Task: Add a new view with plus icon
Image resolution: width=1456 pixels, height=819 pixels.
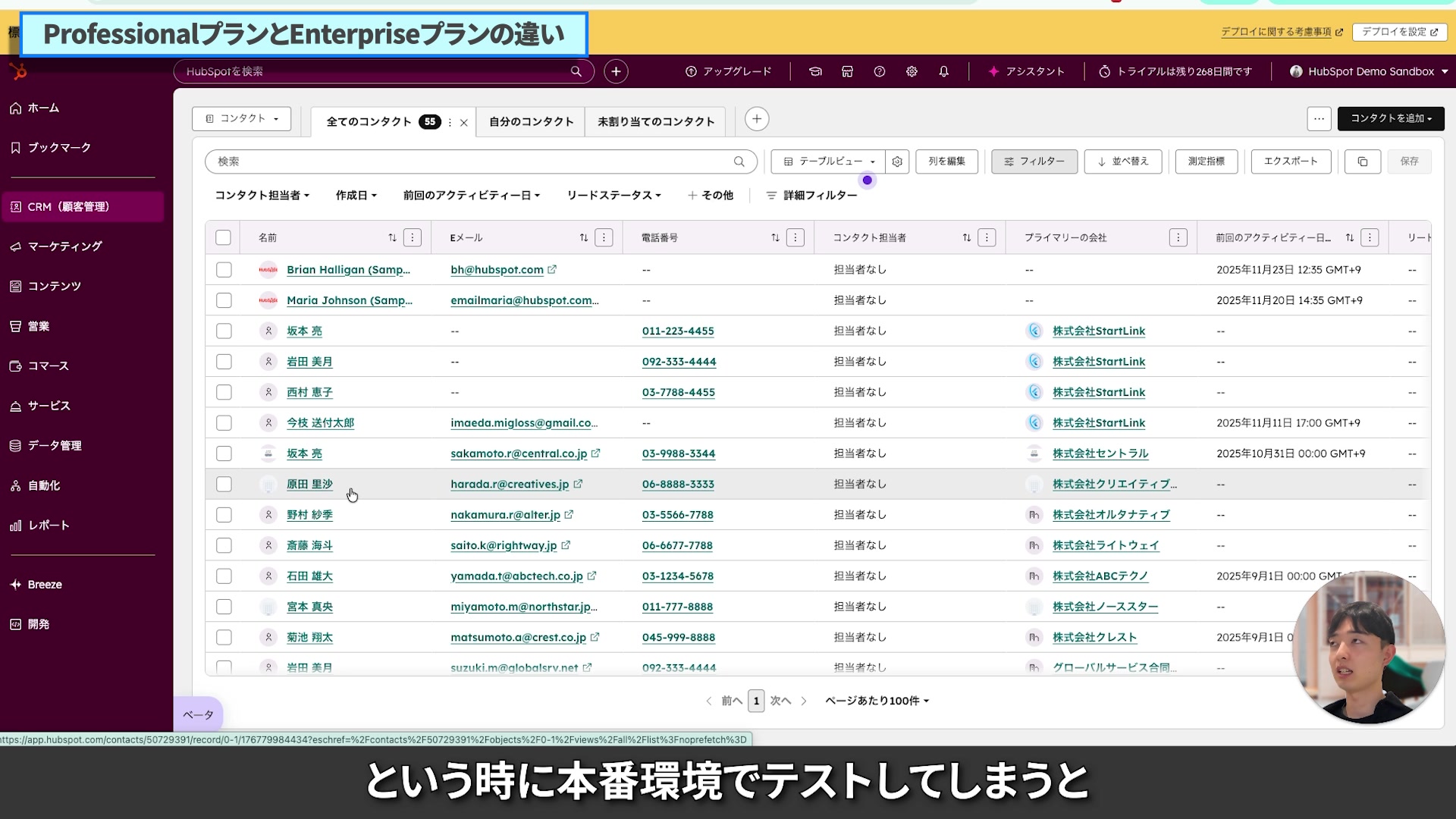Action: pyautogui.click(x=756, y=119)
